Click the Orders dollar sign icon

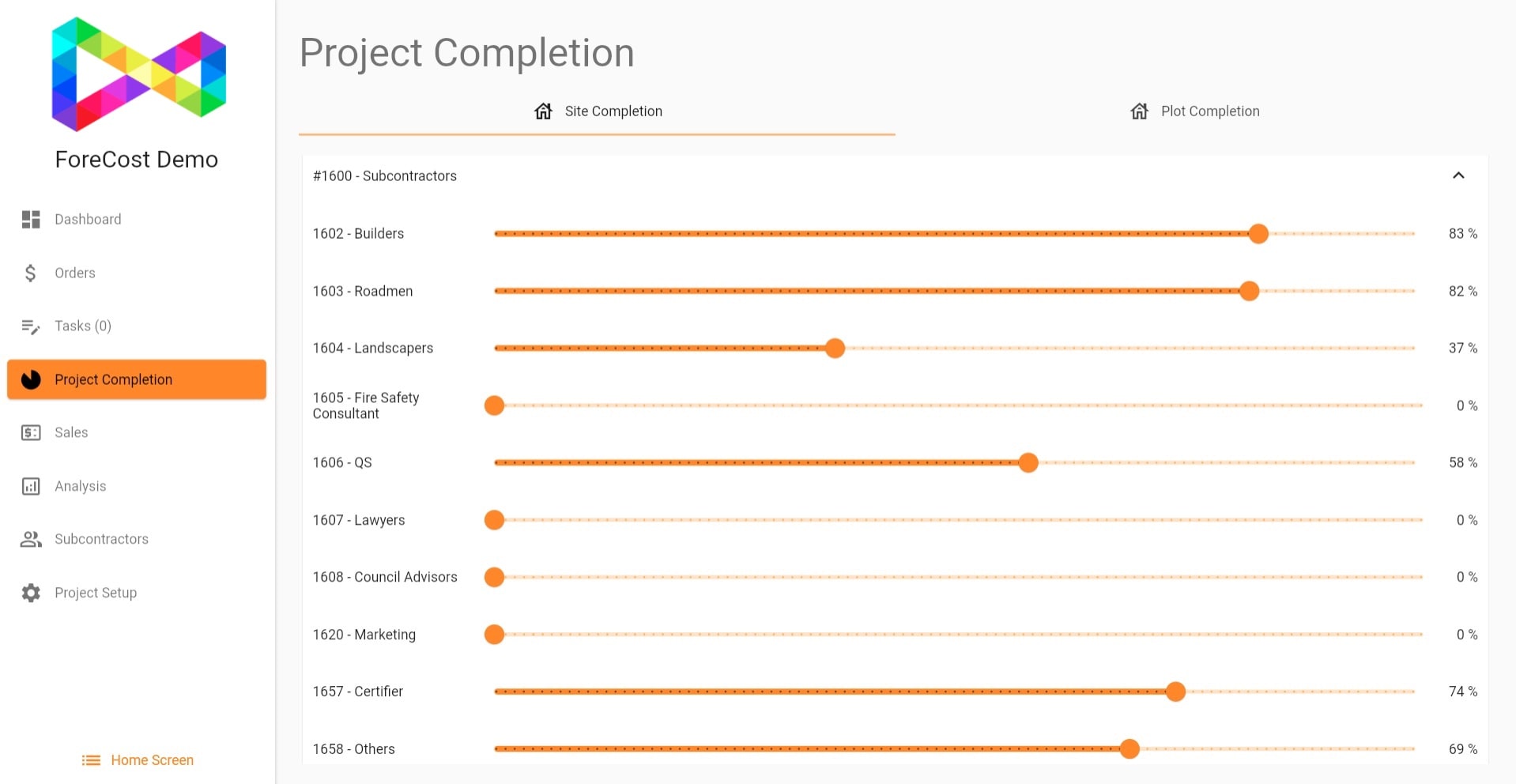click(x=31, y=273)
